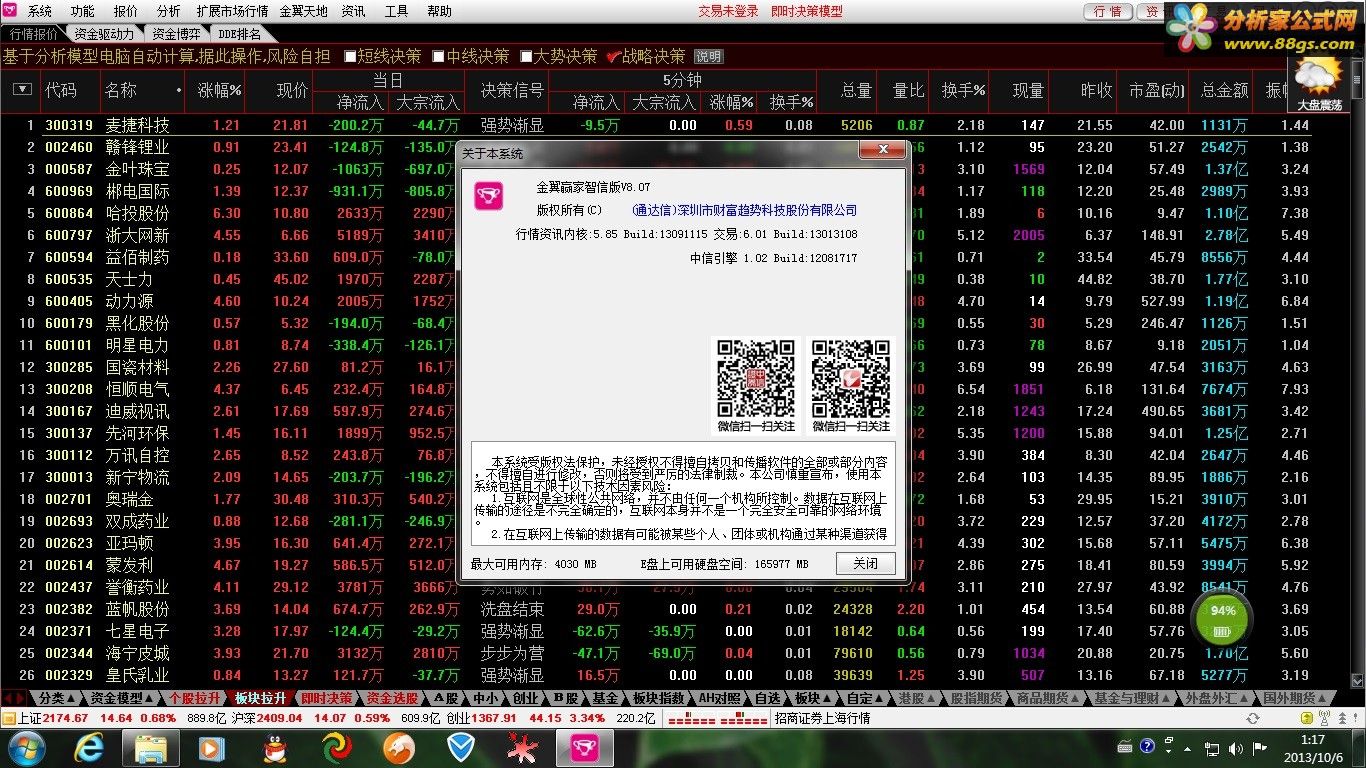1366x768 pixels.
Task: Toggle the checked 战略决策 option
Action: tap(614, 56)
